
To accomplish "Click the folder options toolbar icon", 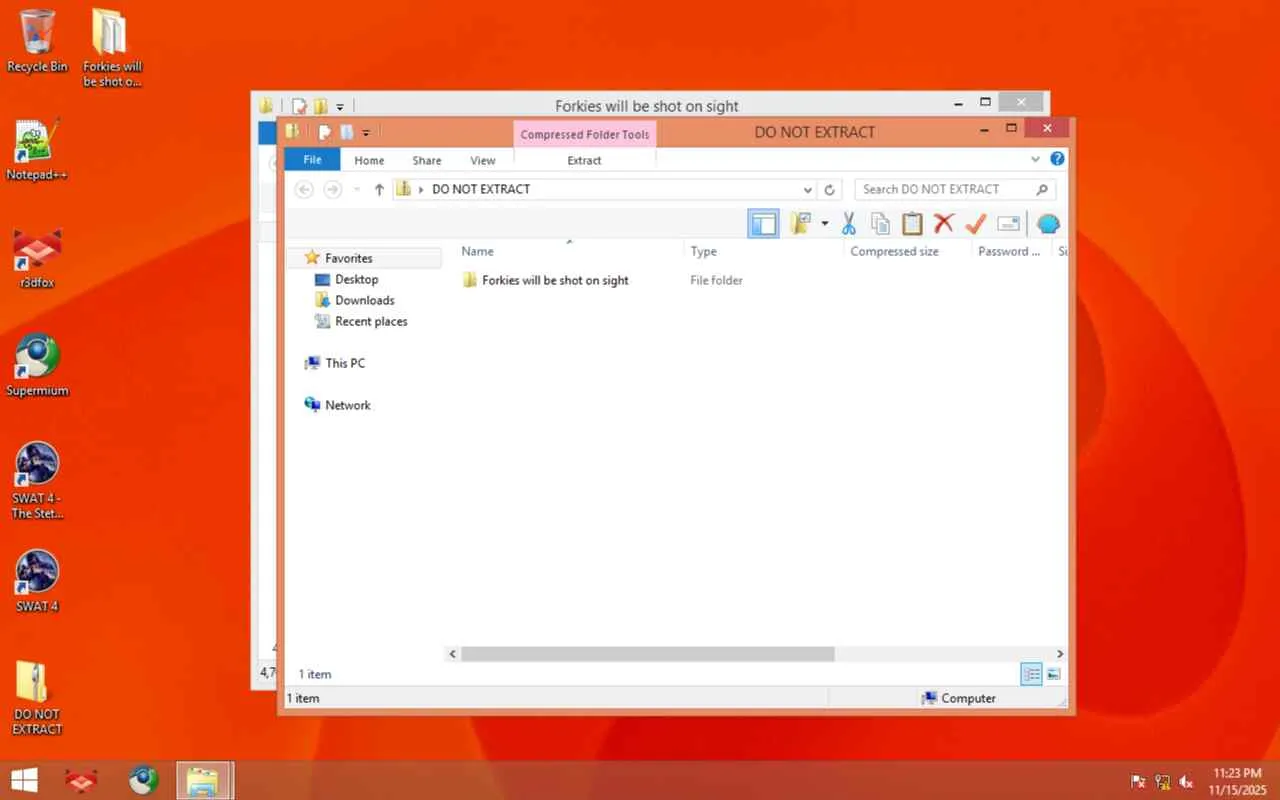I will pyautogui.click(x=800, y=224).
